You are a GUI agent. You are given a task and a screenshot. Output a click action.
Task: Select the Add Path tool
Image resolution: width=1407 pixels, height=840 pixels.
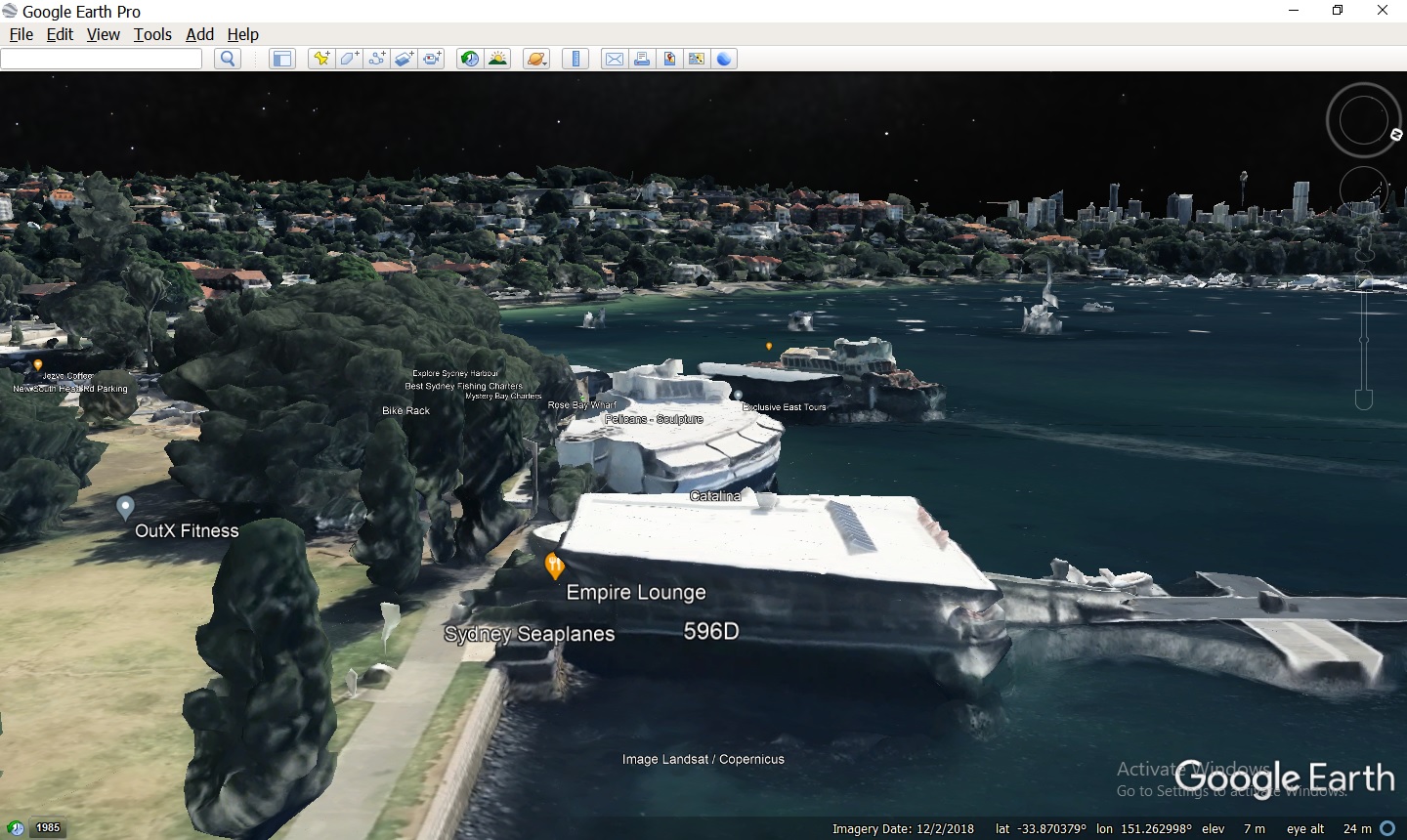[x=376, y=59]
